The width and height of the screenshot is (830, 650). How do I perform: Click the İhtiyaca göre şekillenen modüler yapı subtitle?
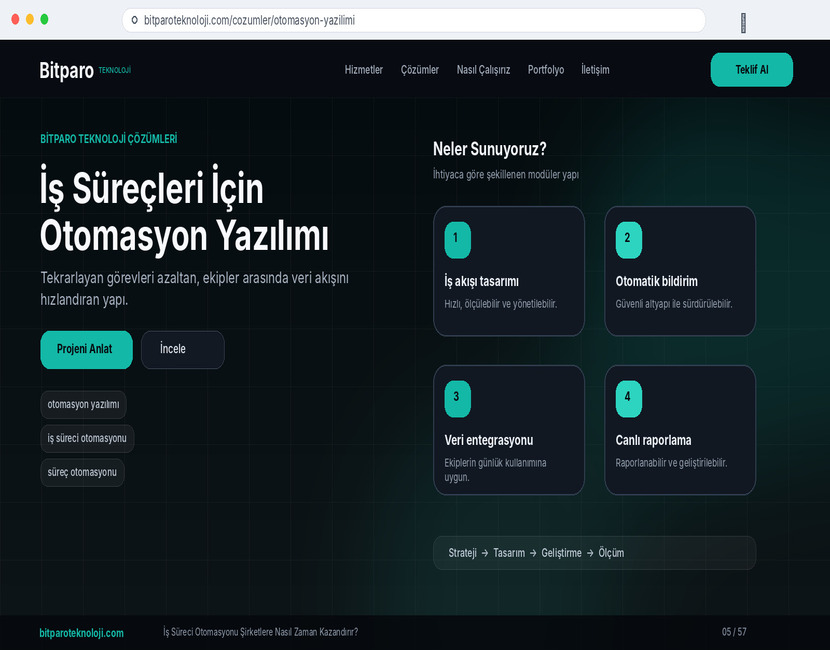(x=506, y=175)
